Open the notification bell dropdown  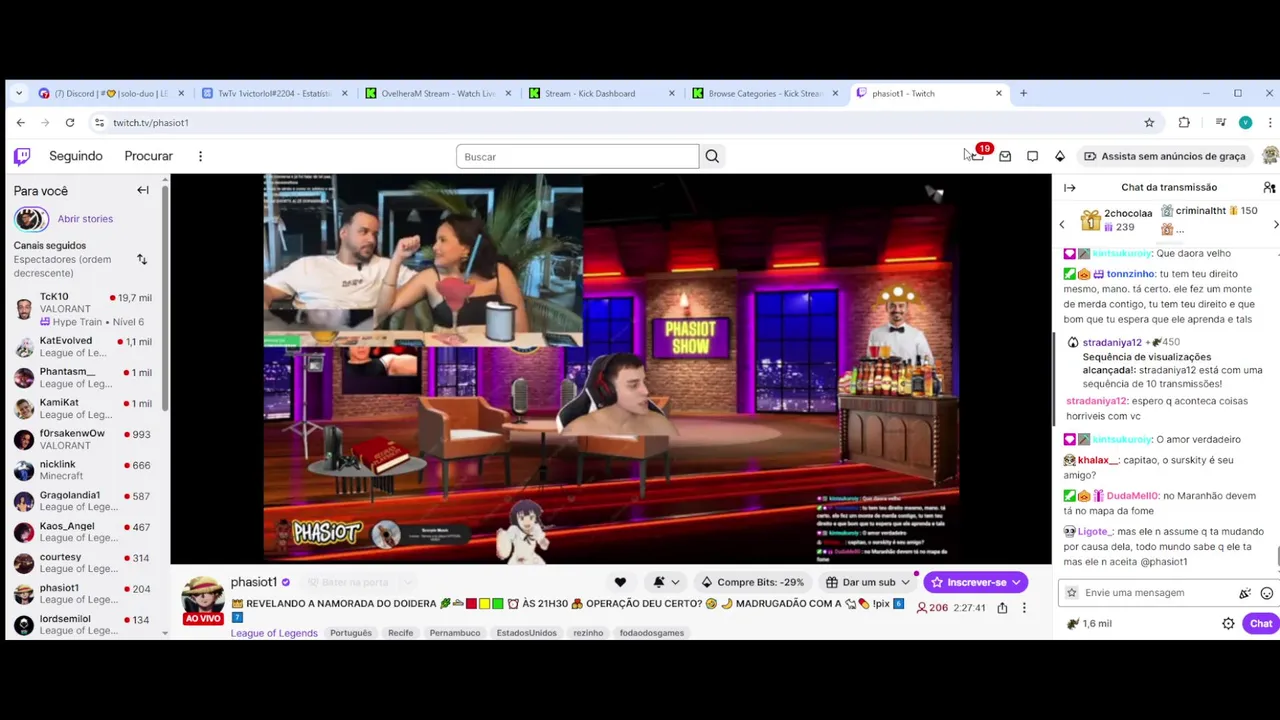click(x=665, y=582)
